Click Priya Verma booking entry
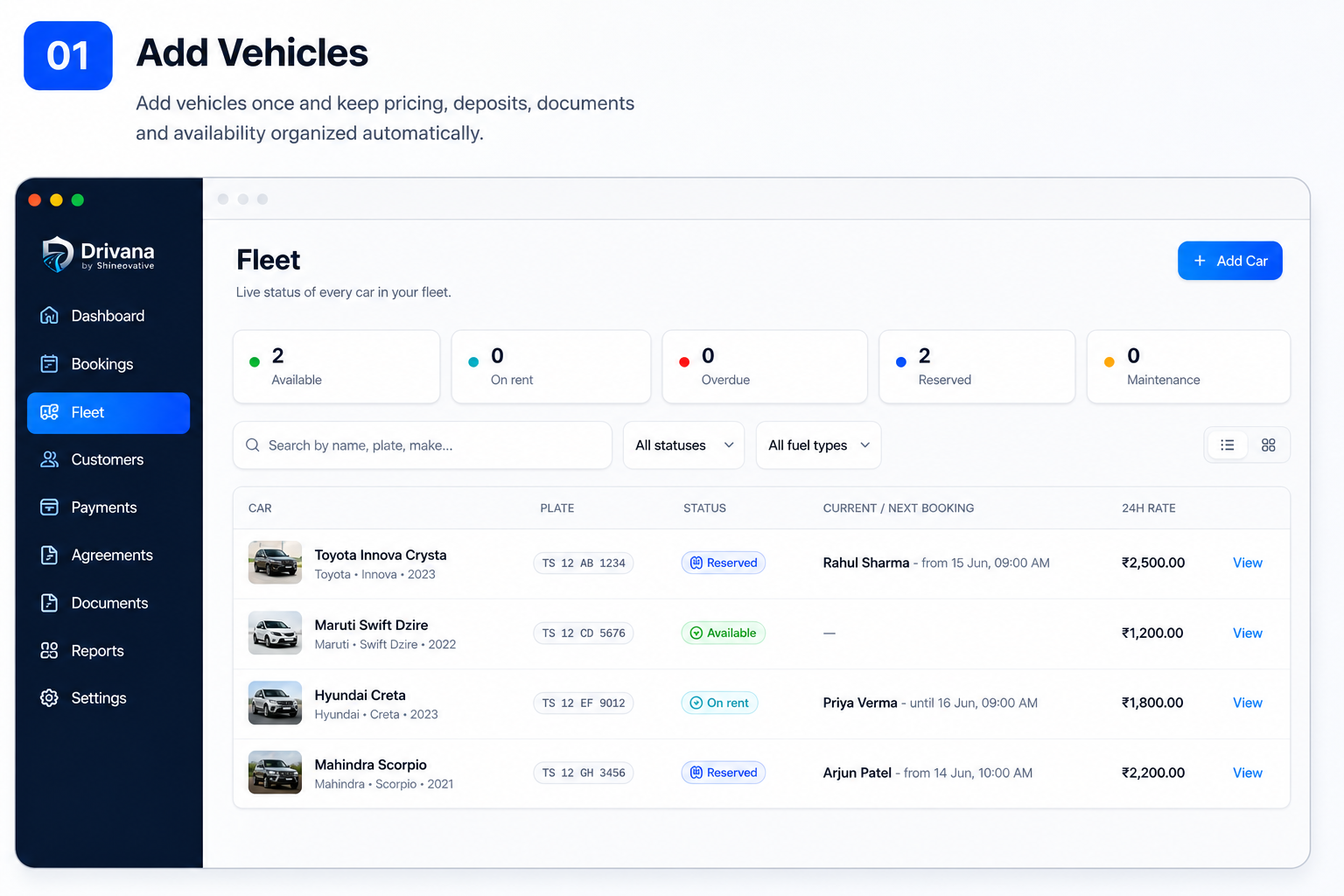Screen dimensions: 1344x896 coord(930,703)
